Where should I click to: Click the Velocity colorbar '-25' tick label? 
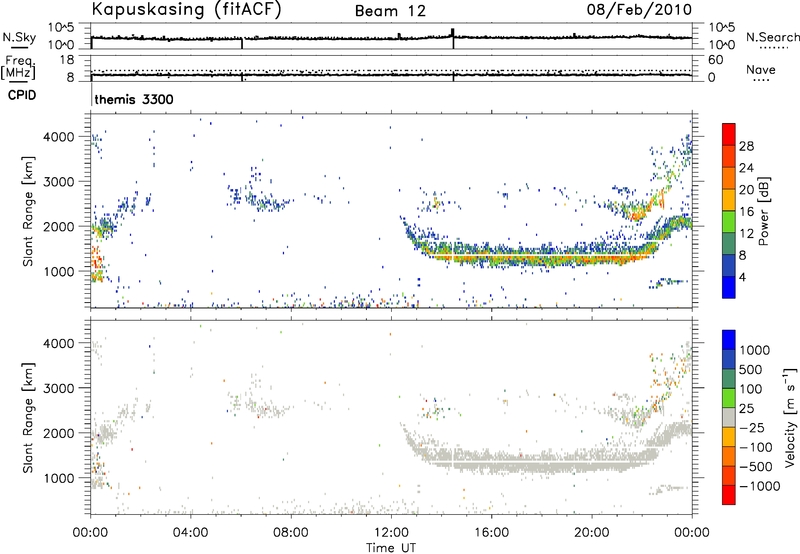pyautogui.click(x=752, y=427)
